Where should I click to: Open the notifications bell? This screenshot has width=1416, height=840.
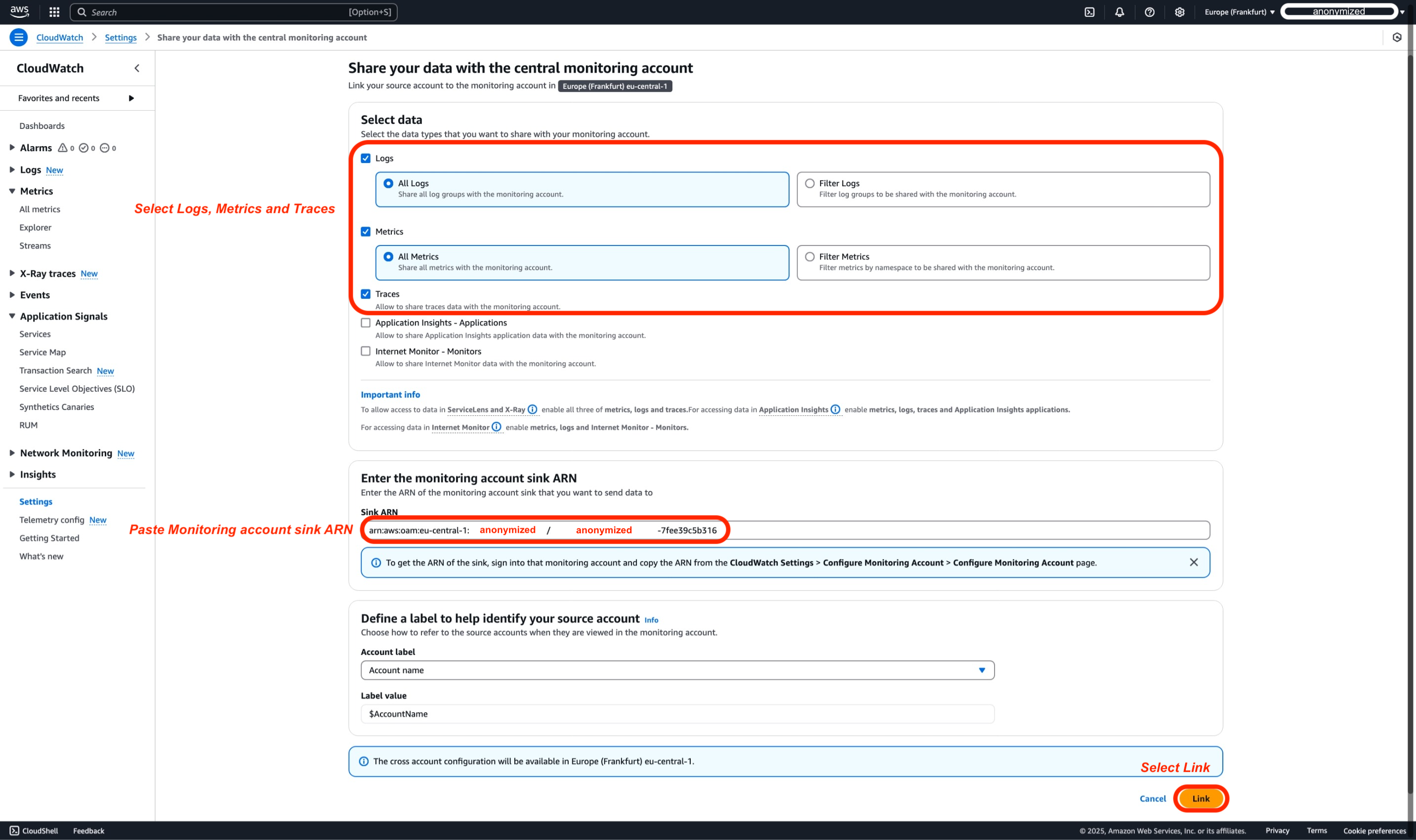1120,12
